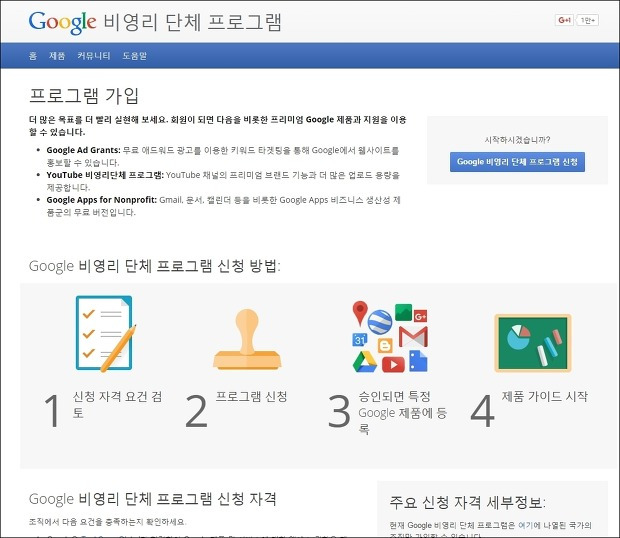Click the Gmail envelope icon
Viewport: 620px width, 538px height.
click(x=413, y=337)
